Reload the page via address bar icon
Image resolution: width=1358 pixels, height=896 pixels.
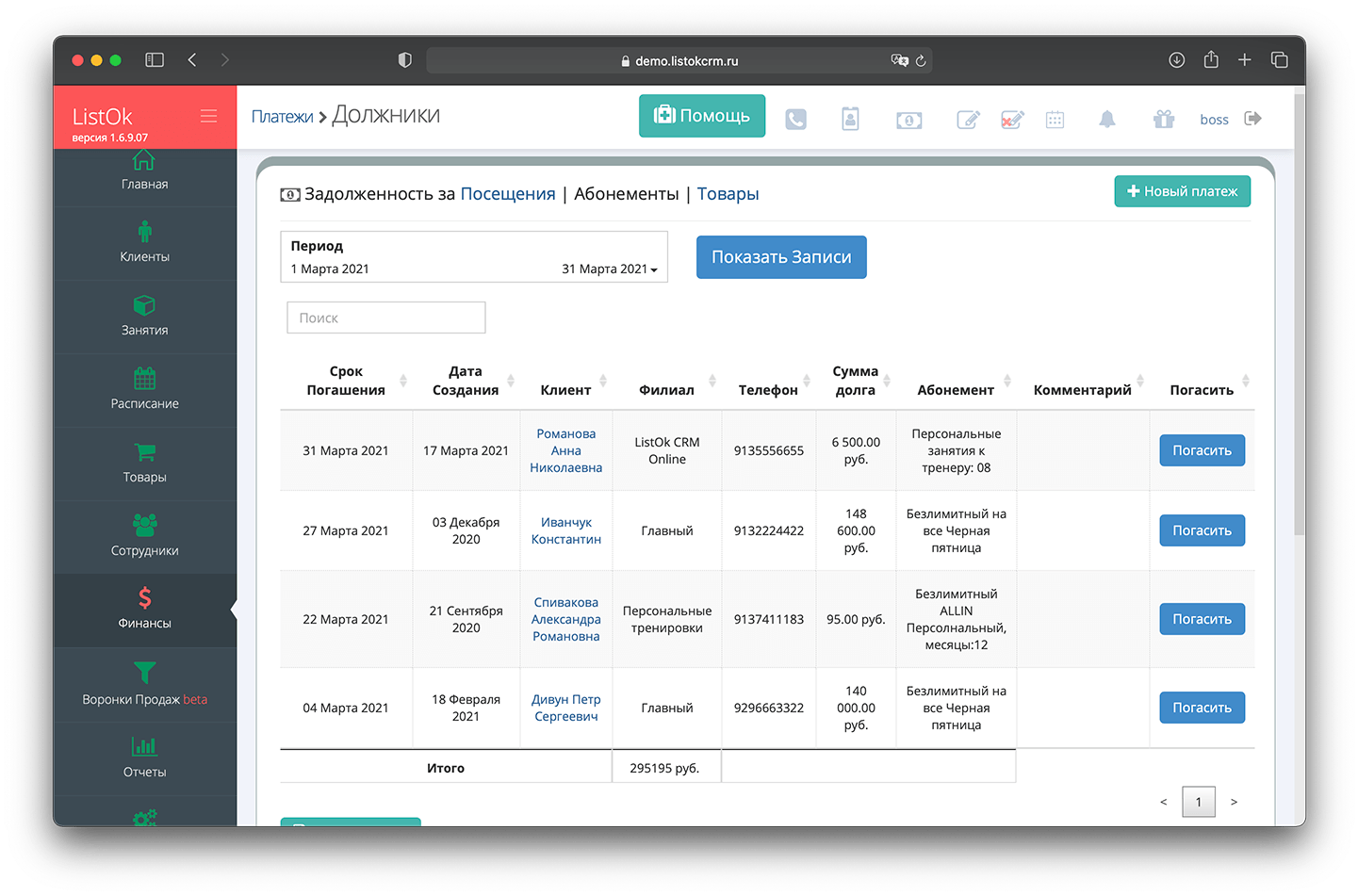[x=921, y=60]
